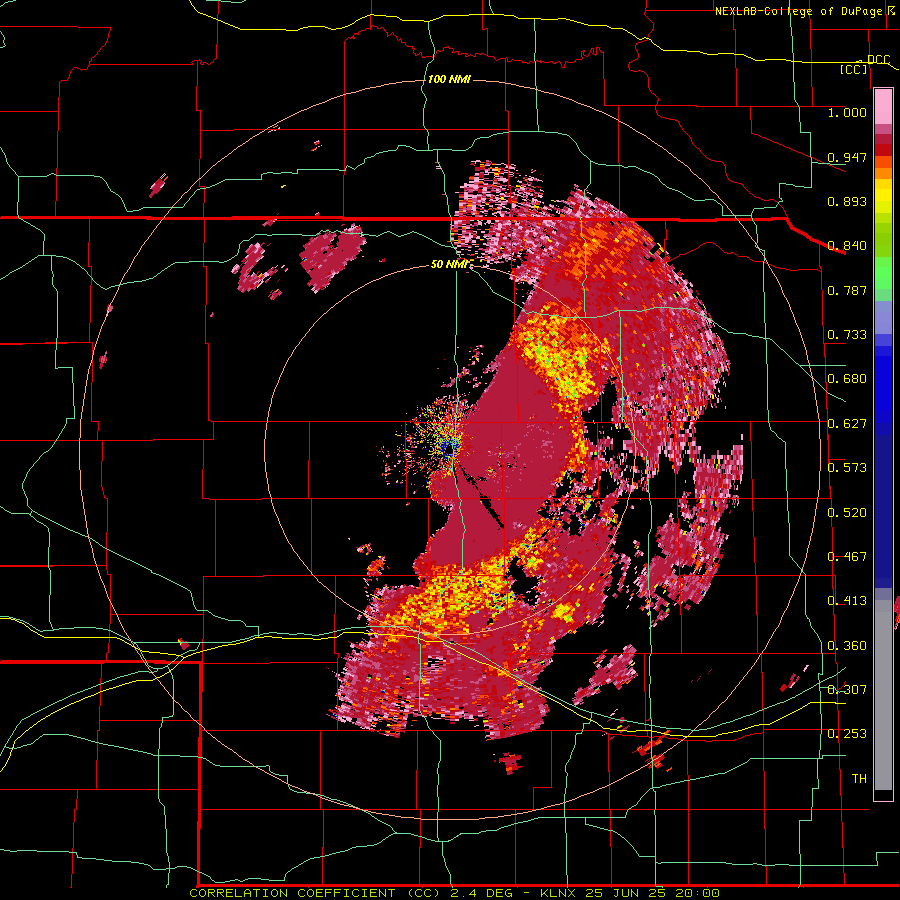Click the 0.893 scale value

tap(847, 201)
